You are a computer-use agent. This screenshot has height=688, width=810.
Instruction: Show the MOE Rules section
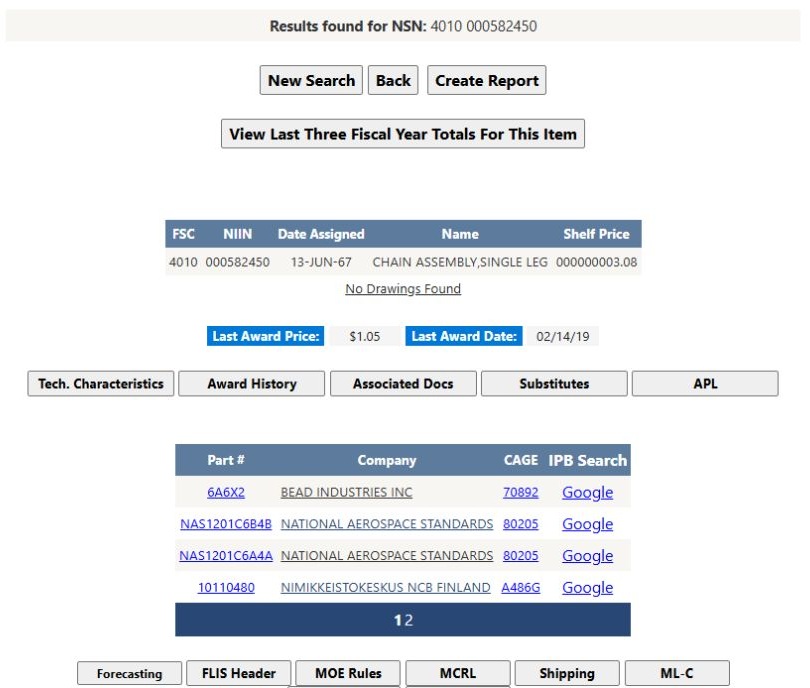coord(348,673)
